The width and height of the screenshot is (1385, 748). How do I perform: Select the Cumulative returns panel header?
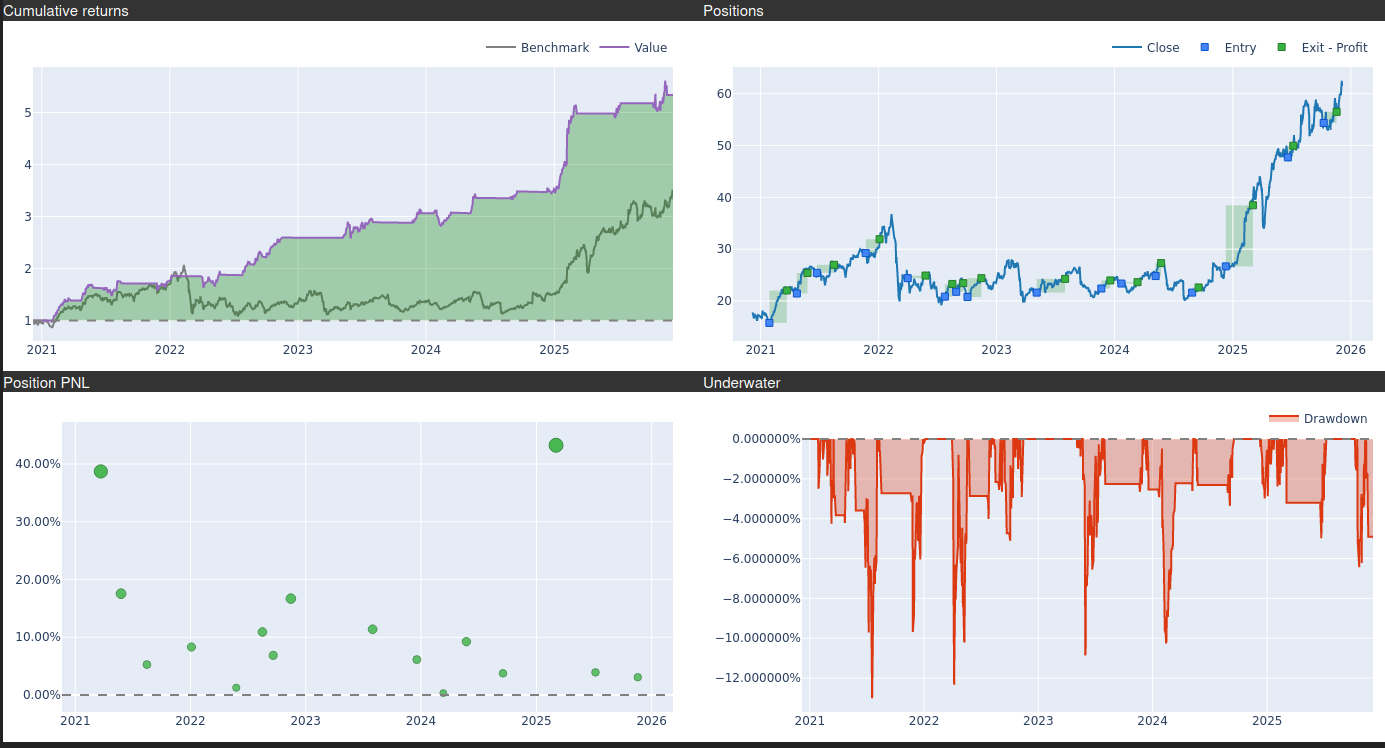(66, 11)
